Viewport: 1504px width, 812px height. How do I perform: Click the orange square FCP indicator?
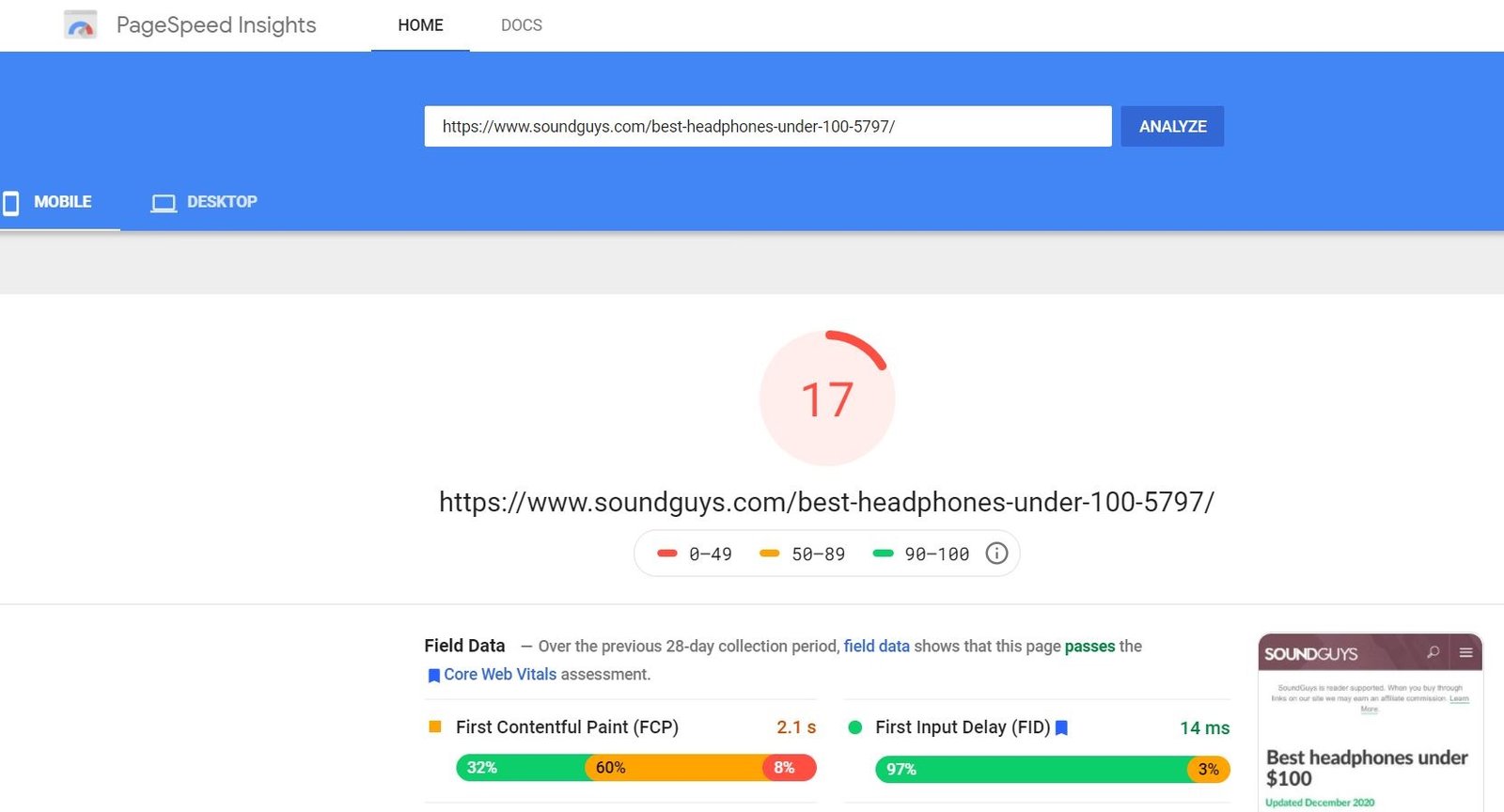pyautogui.click(x=435, y=726)
